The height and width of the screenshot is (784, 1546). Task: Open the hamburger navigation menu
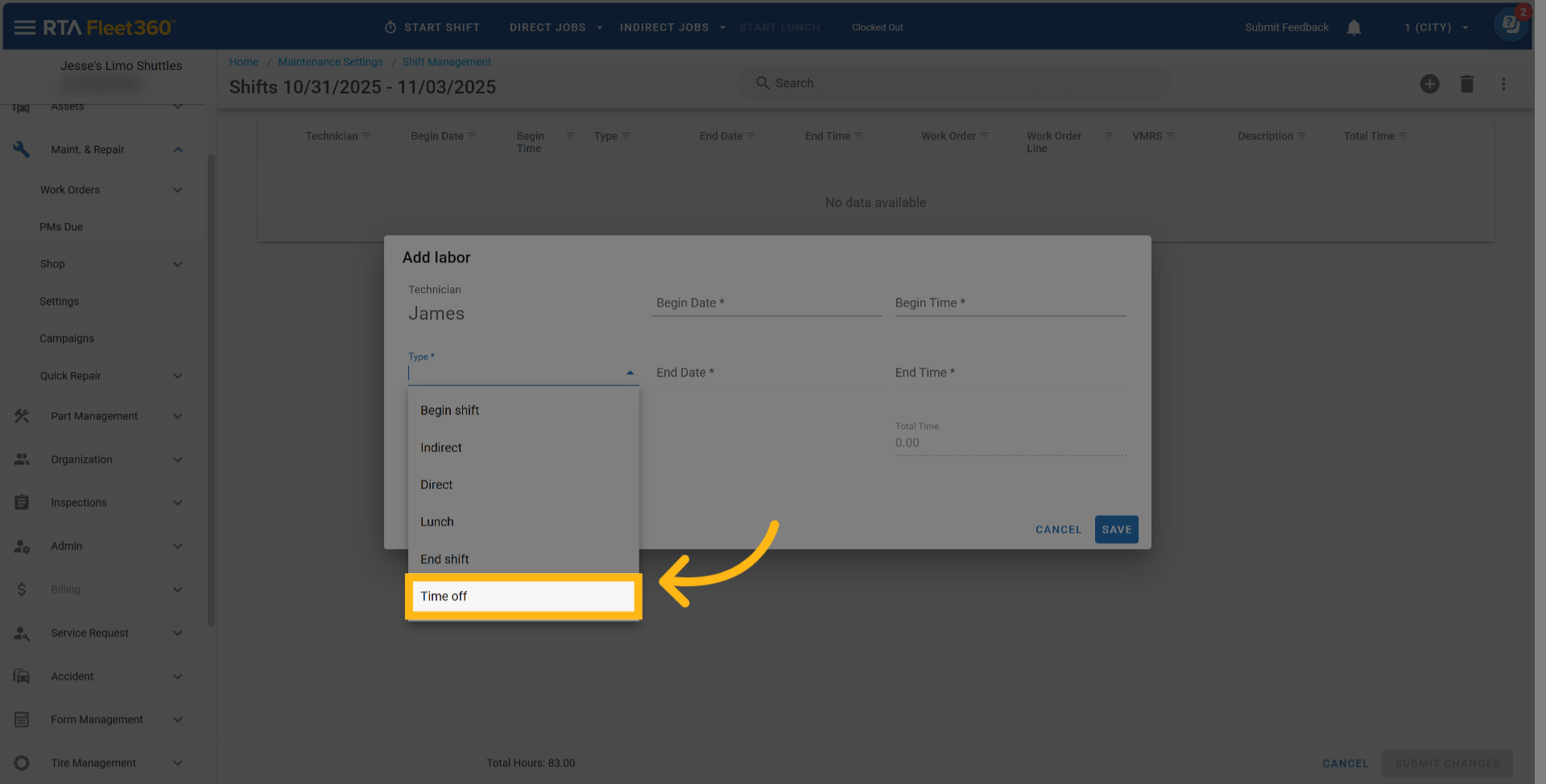pos(24,27)
